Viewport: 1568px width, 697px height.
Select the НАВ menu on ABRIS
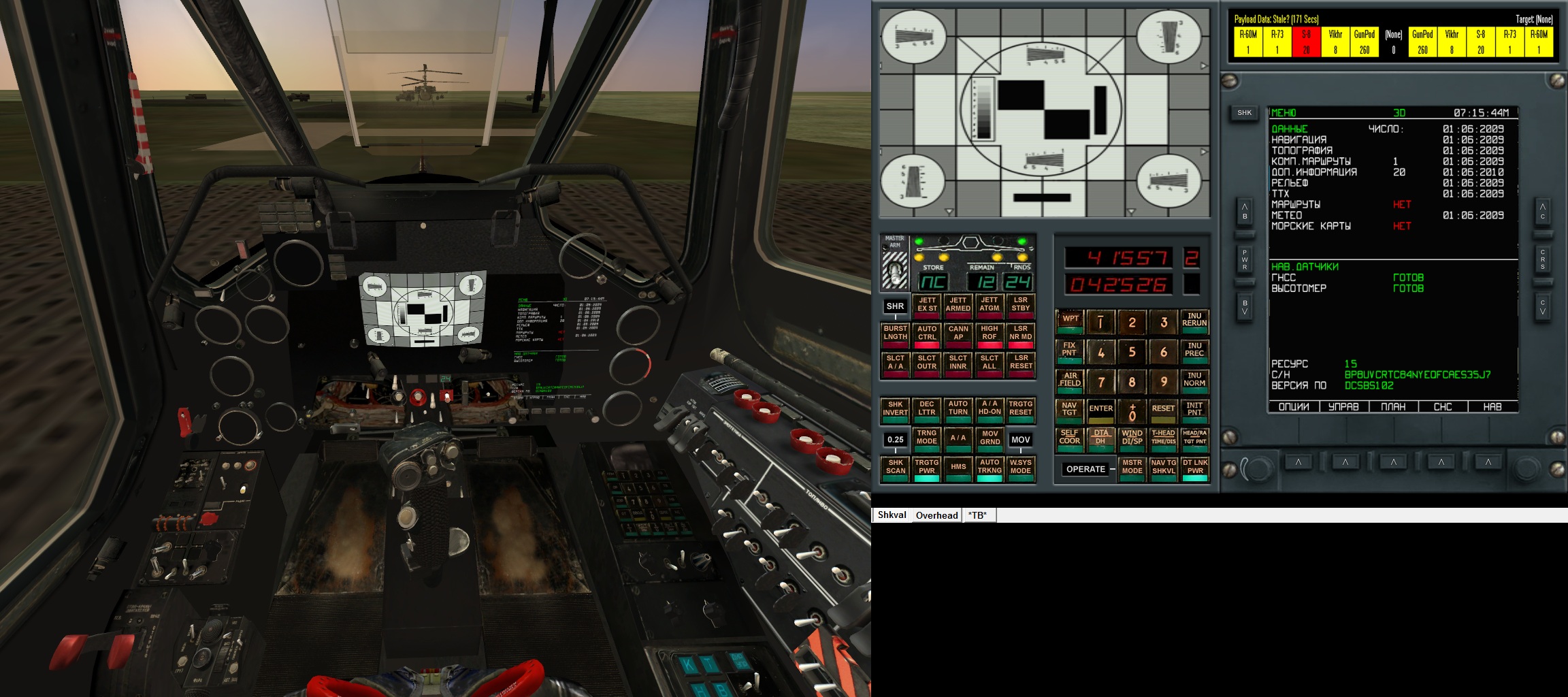click(1492, 407)
